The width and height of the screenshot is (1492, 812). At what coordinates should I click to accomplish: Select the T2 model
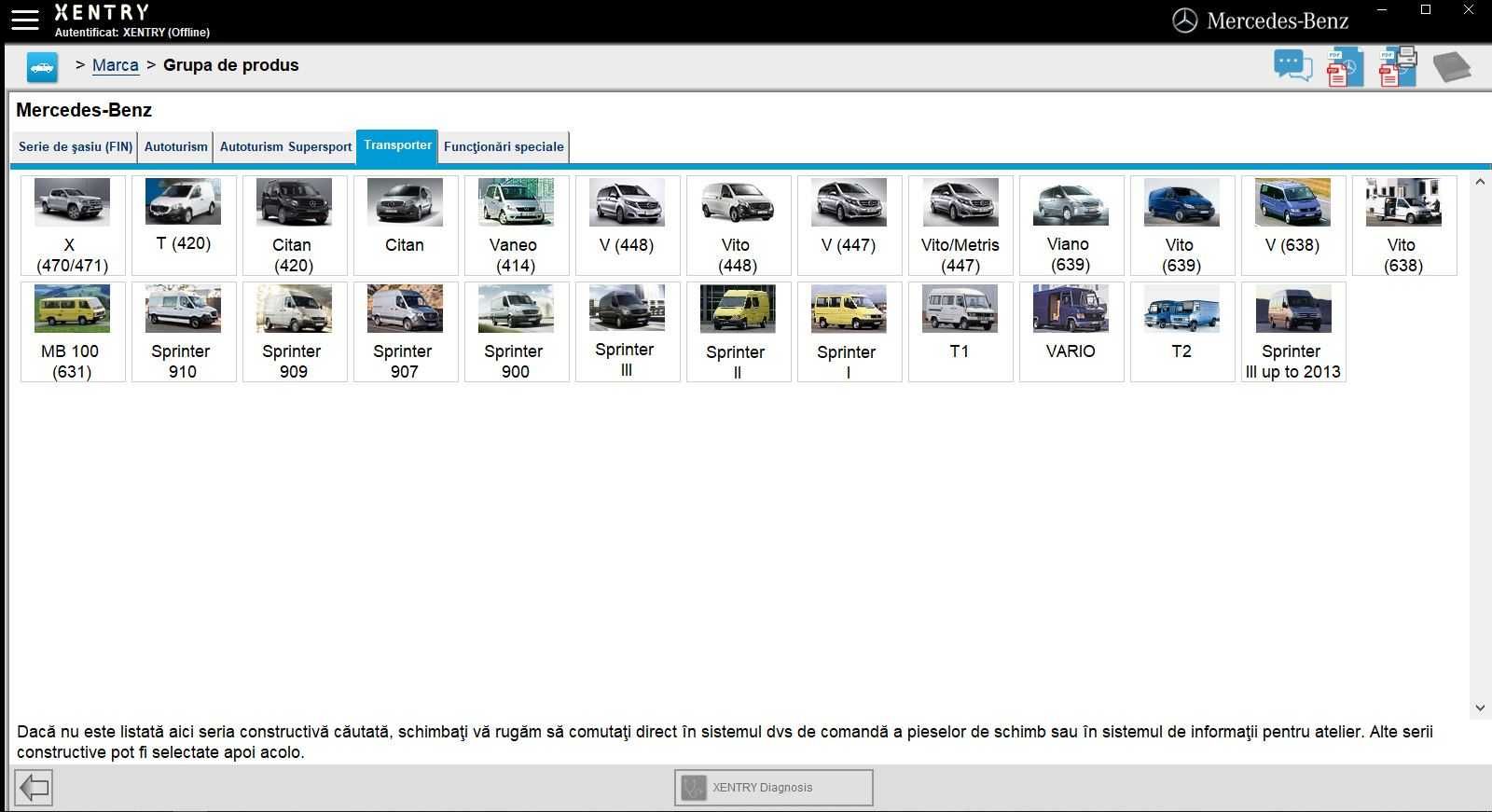click(x=1182, y=332)
